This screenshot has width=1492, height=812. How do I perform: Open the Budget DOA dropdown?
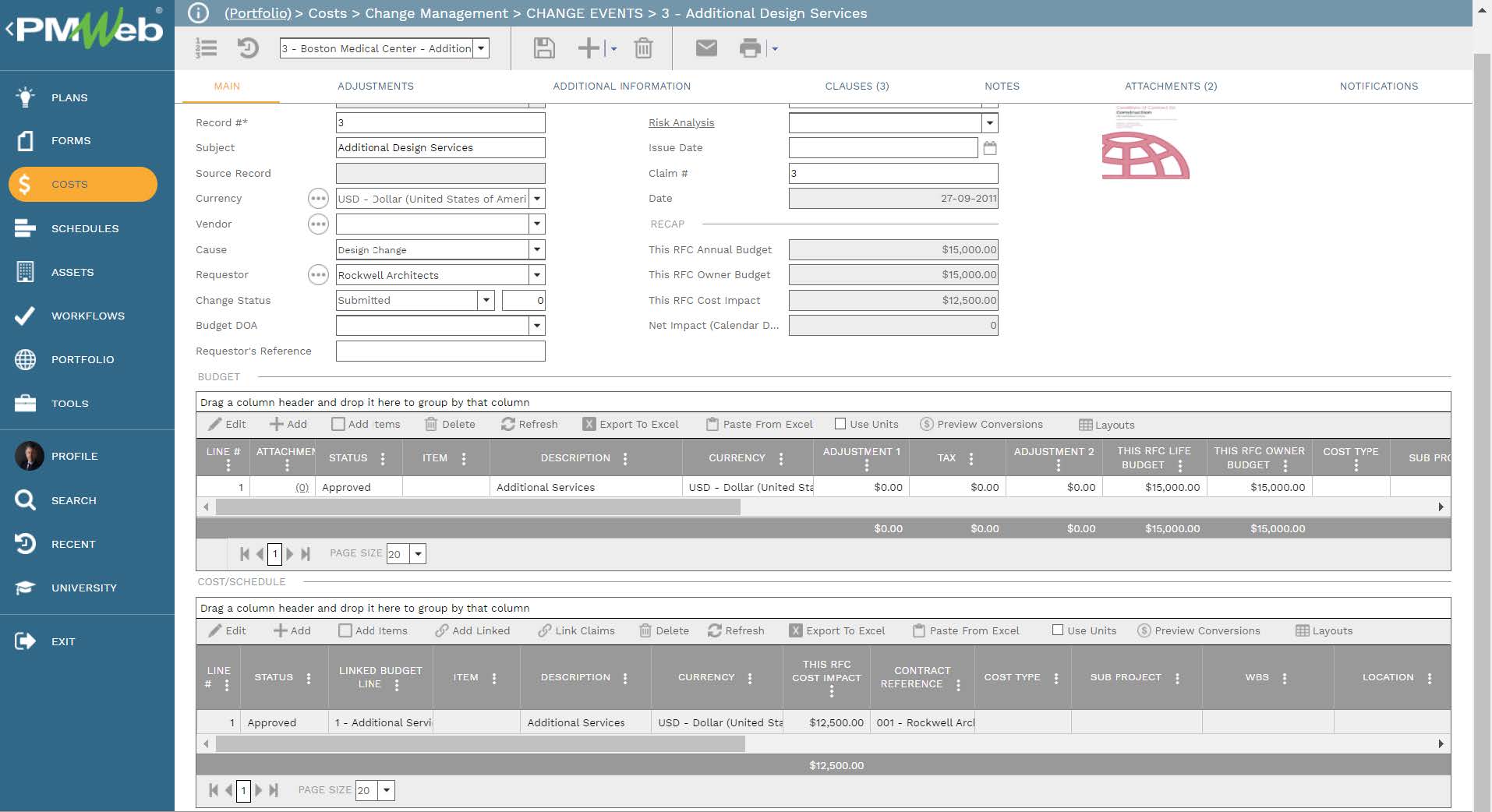[x=537, y=326]
